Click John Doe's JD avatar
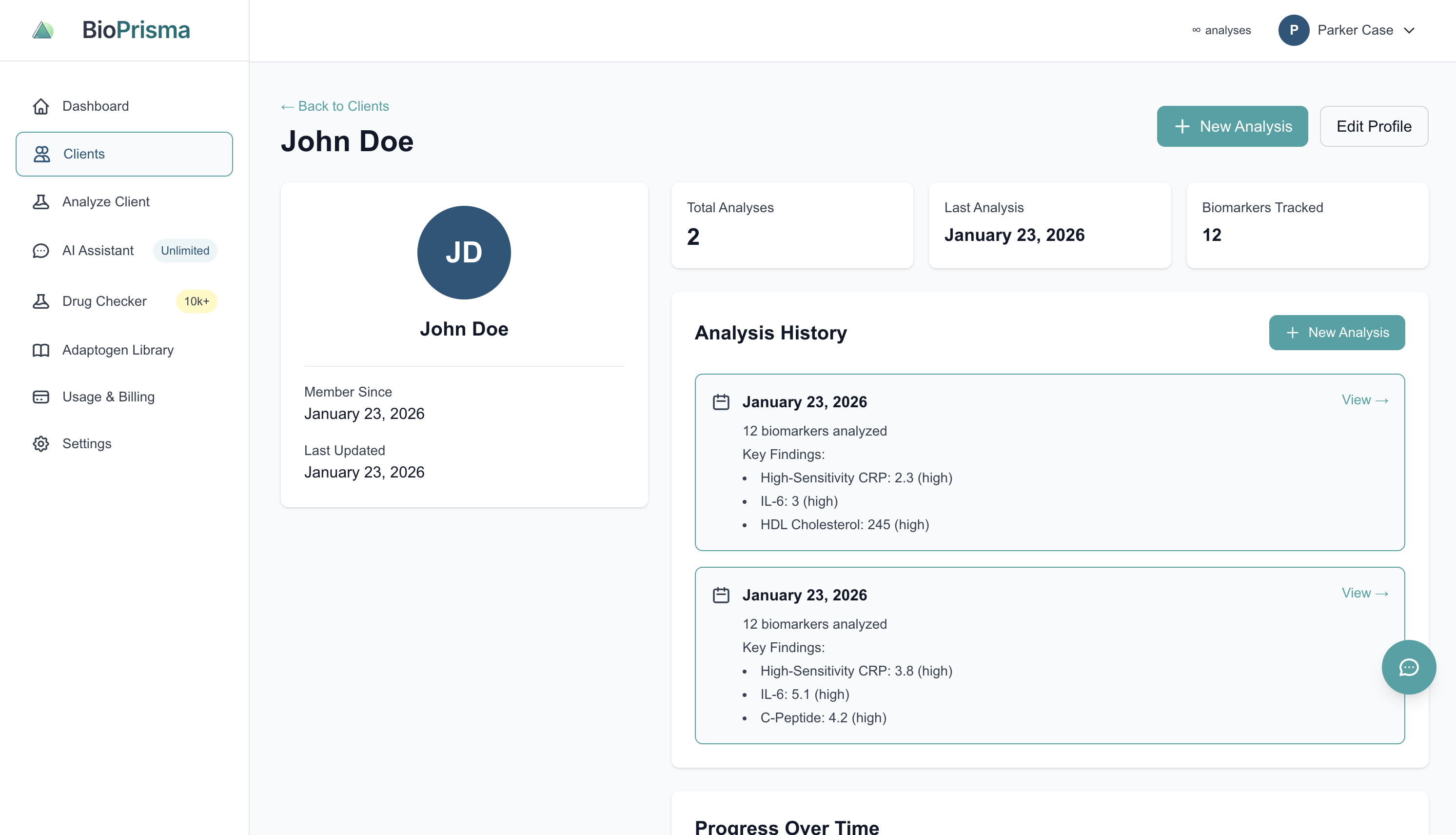1456x835 pixels. pyautogui.click(x=464, y=253)
